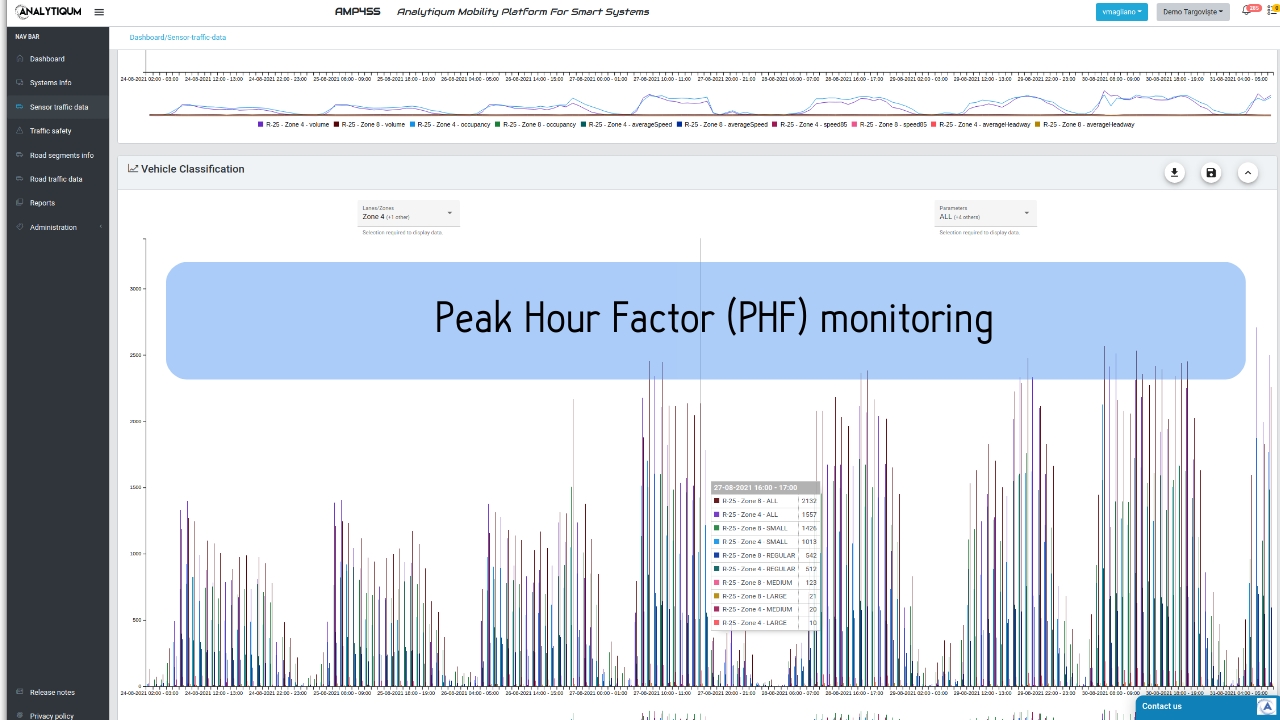Click the Contact us chat logo icon
Screen dimensions: 1280x720
coord(1266,707)
